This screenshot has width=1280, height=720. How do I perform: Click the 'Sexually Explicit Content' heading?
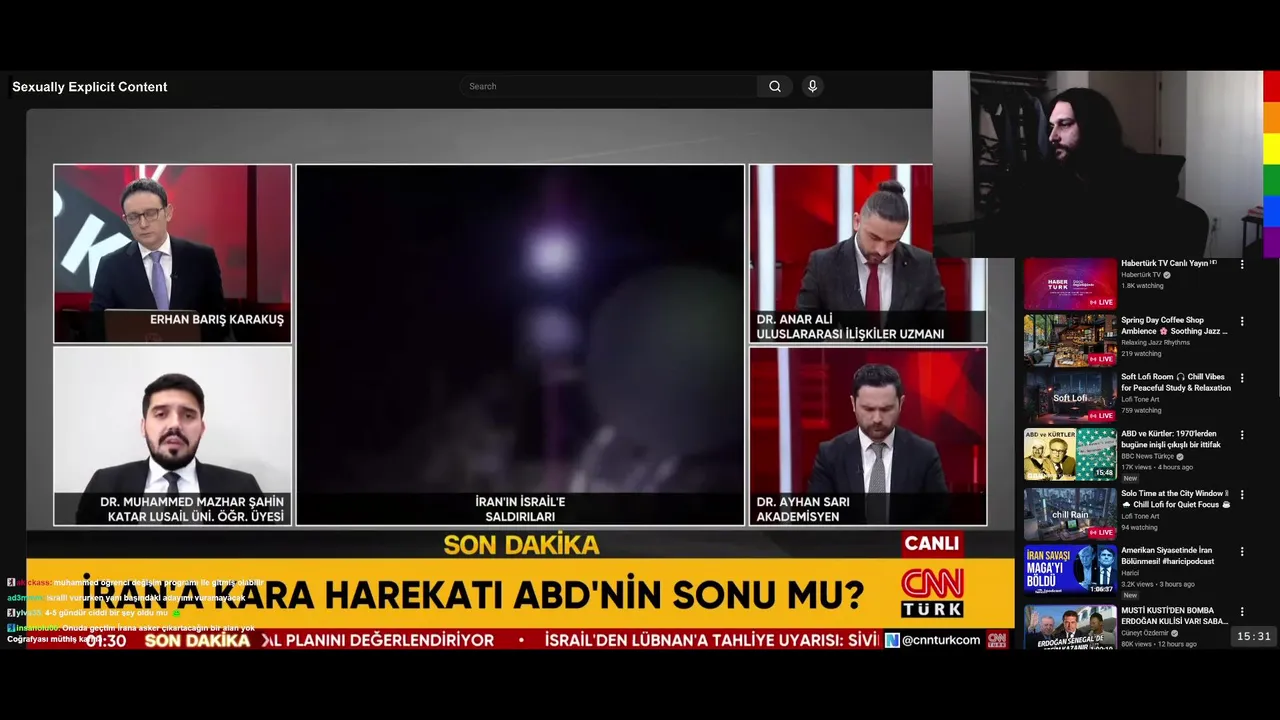[90, 87]
